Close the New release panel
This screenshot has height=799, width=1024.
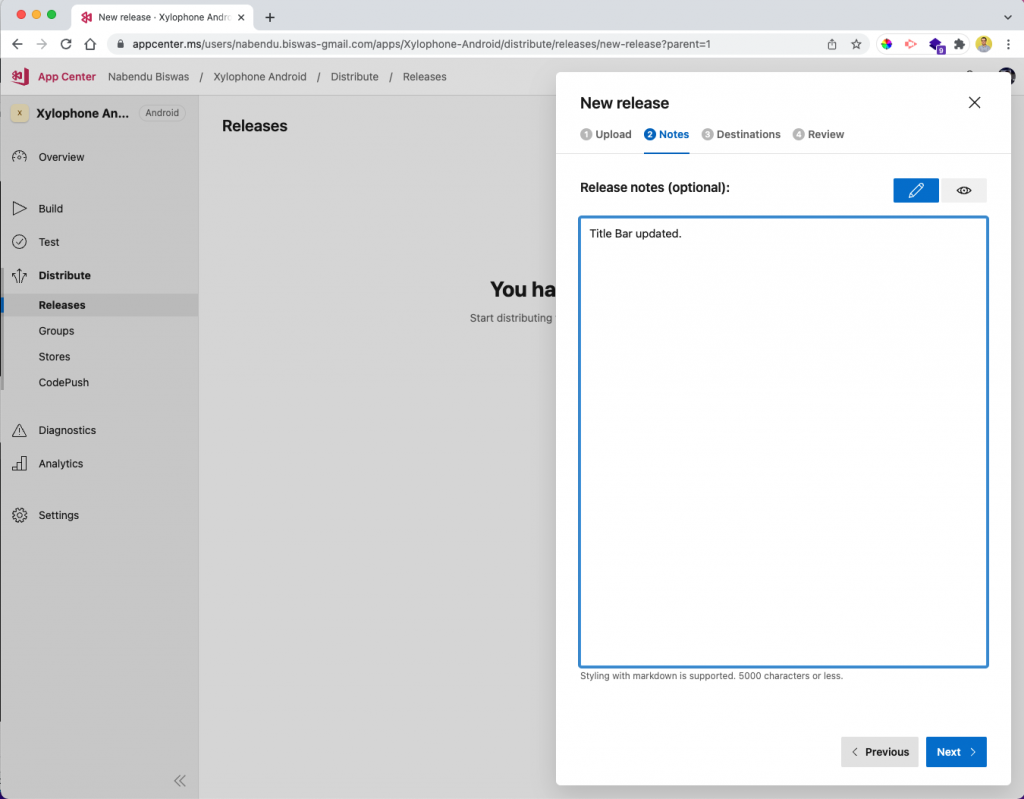(x=974, y=103)
